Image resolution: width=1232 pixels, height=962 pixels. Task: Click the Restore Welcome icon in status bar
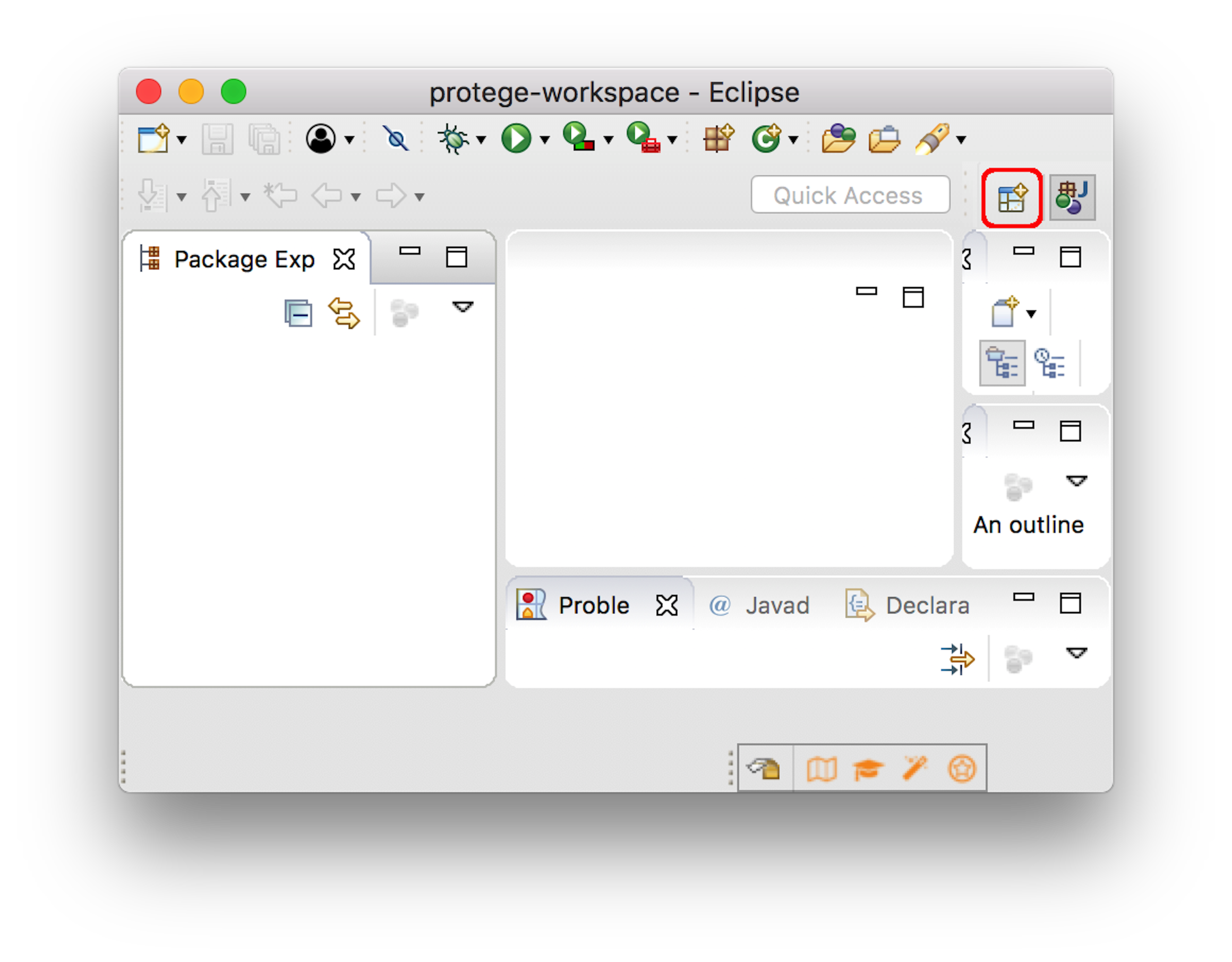(x=764, y=769)
